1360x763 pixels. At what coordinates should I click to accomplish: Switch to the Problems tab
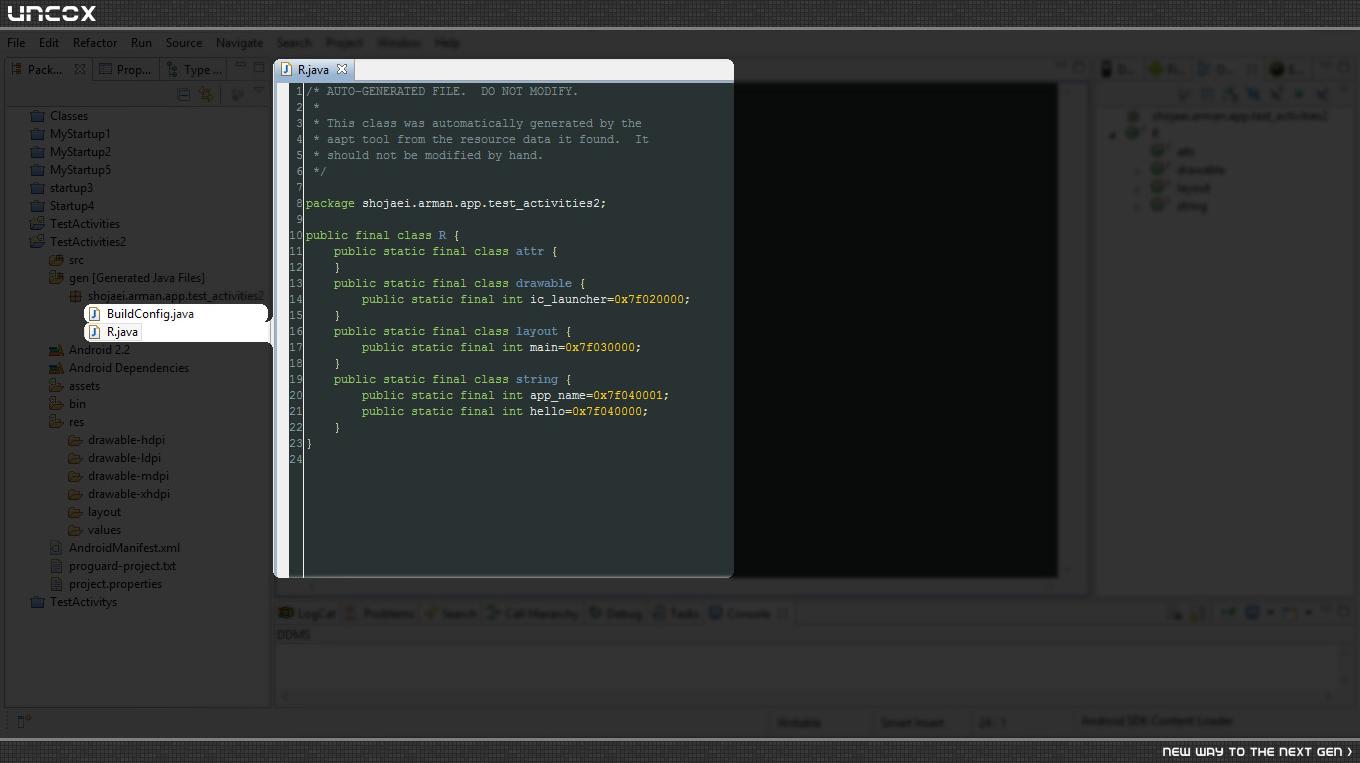pos(379,614)
